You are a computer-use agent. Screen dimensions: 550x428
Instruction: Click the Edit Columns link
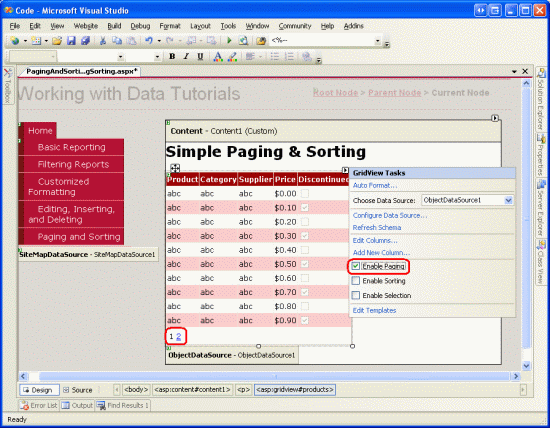(x=375, y=240)
